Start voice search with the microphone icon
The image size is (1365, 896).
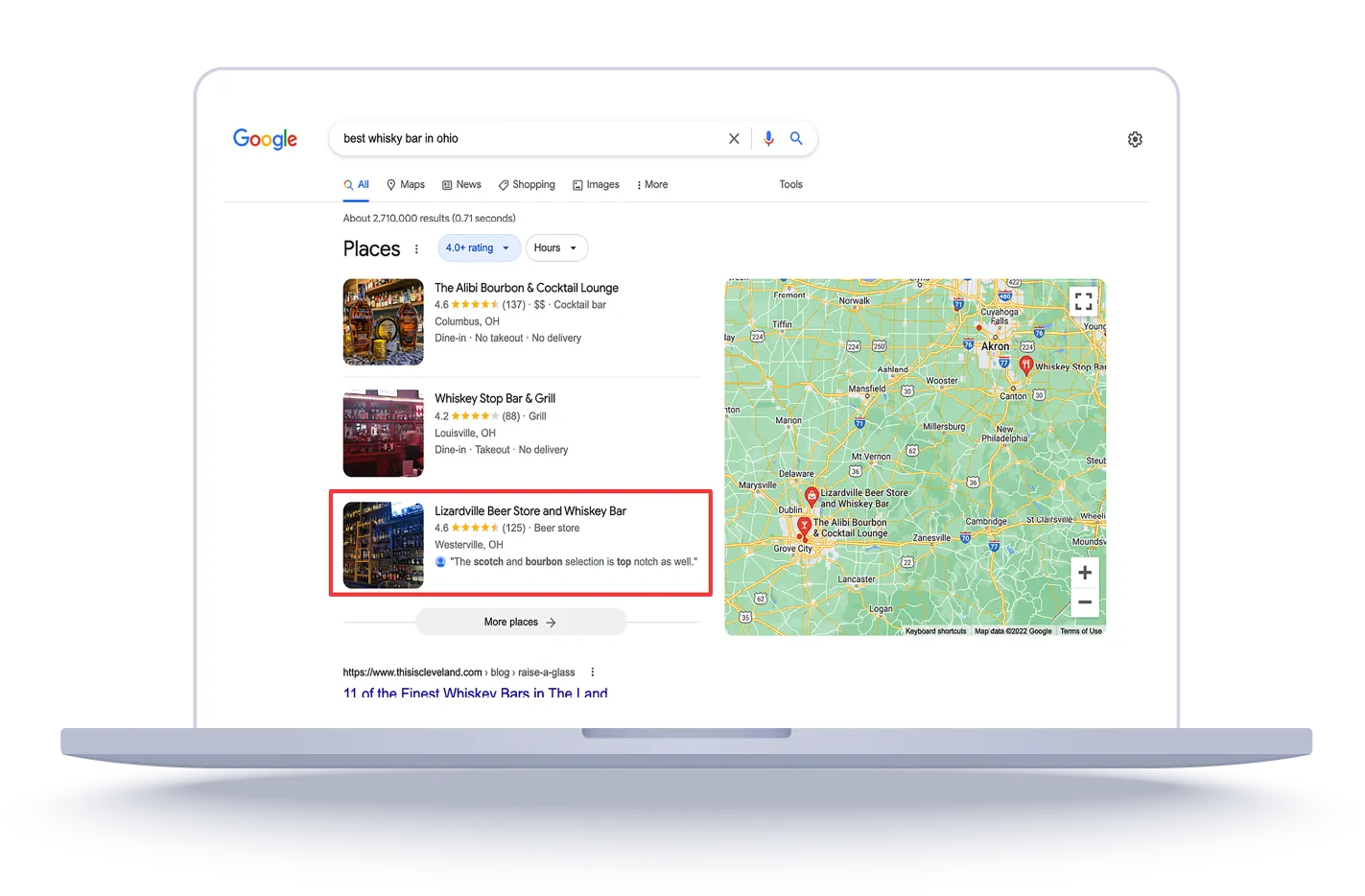(x=768, y=138)
